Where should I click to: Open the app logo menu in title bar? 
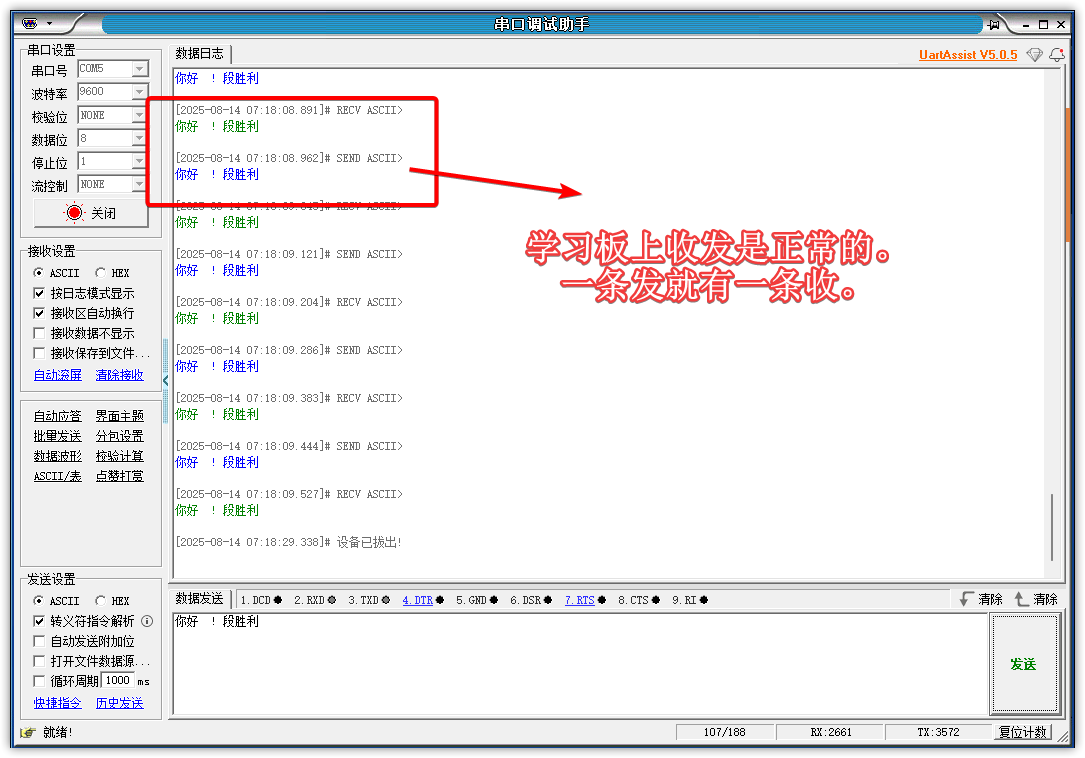point(30,24)
